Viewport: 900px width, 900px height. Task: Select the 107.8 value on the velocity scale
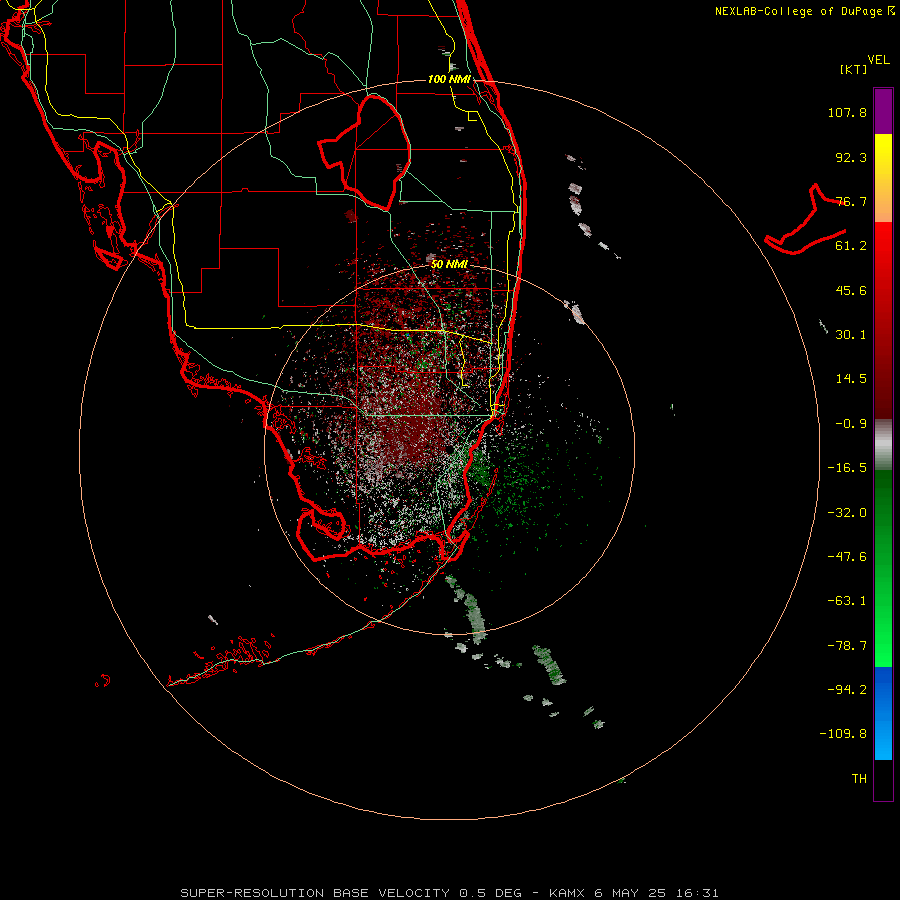tap(847, 112)
